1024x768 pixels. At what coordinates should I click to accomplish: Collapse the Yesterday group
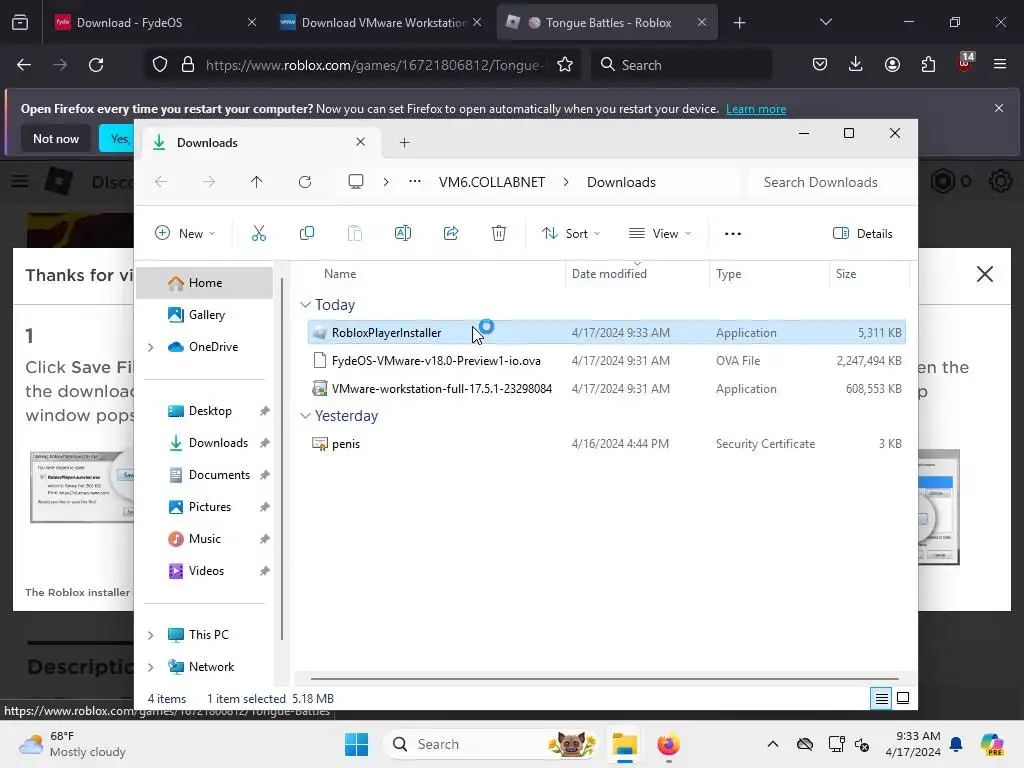305,416
